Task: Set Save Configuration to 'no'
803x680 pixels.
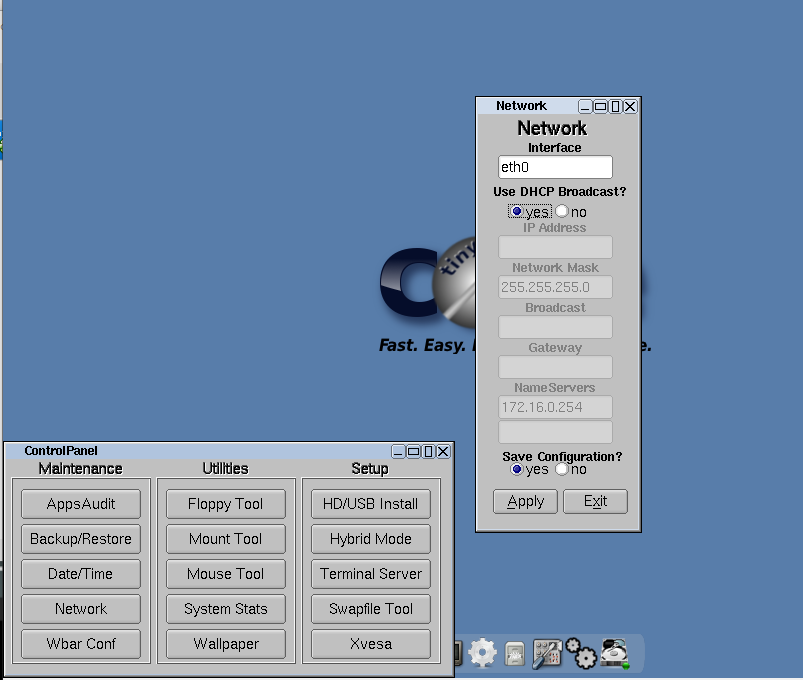Action: pyautogui.click(x=563, y=469)
